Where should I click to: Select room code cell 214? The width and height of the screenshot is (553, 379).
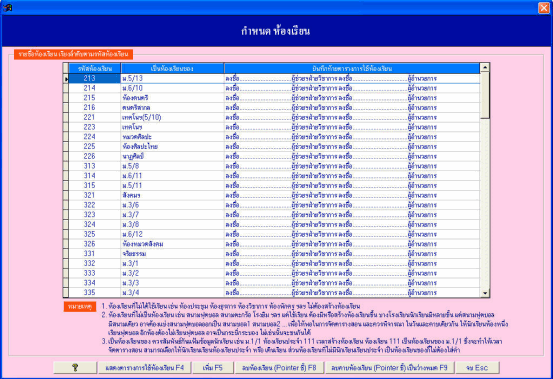[95, 88]
